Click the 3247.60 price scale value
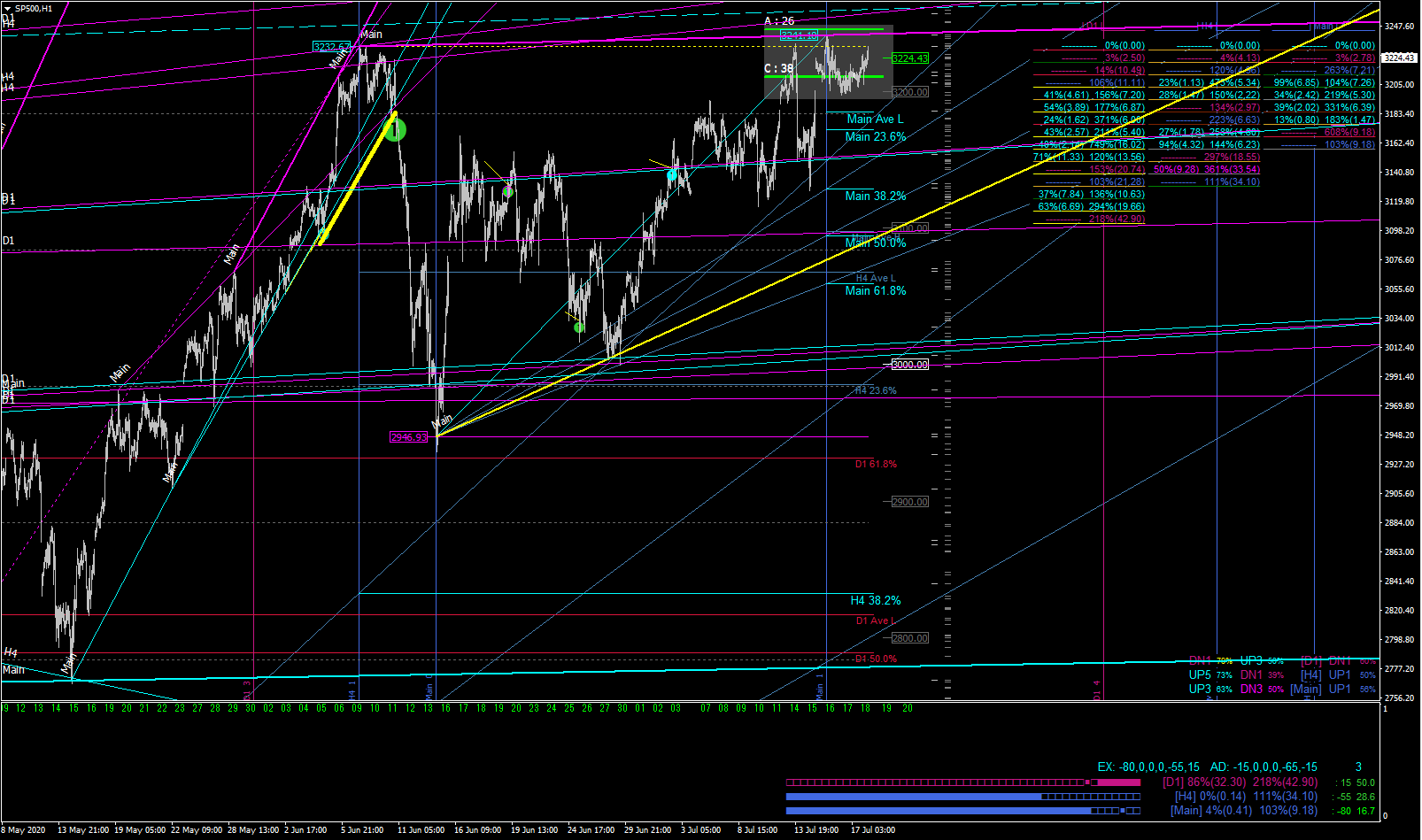The width and height of the screenshot is (1422, 840). click(1399, 27)
